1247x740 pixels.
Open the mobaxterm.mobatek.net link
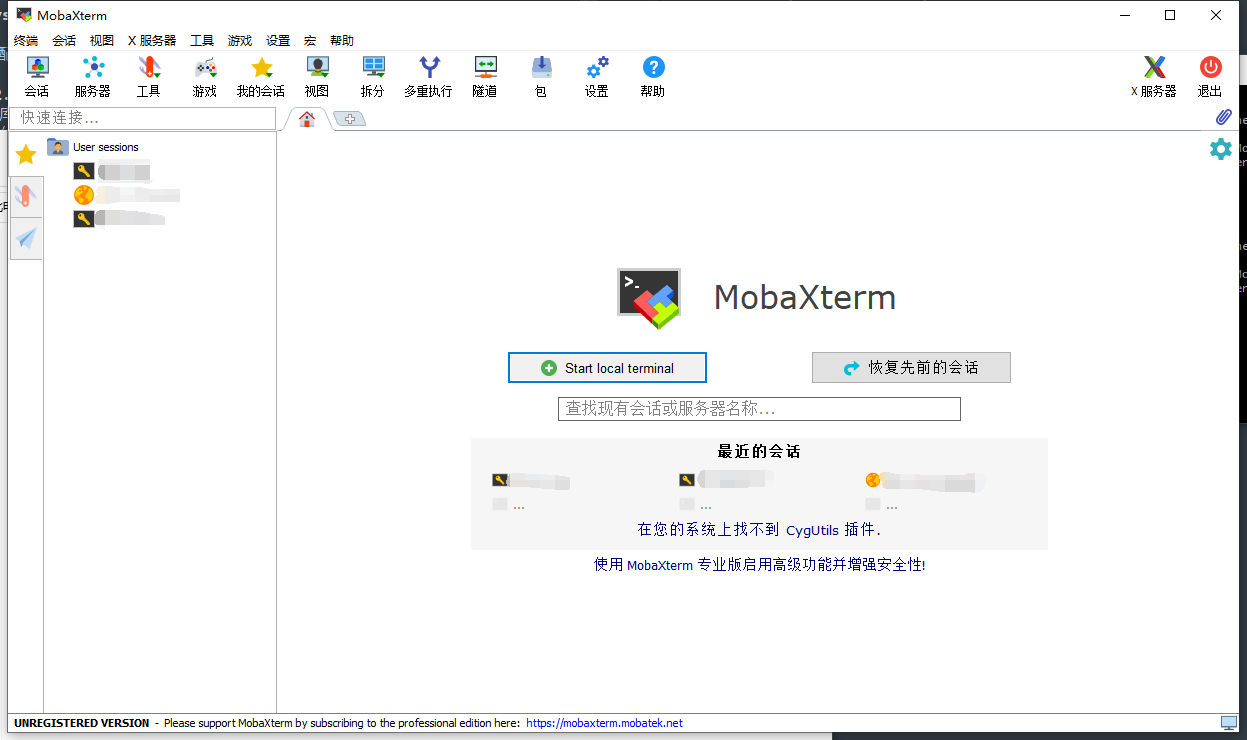point(604,722)
